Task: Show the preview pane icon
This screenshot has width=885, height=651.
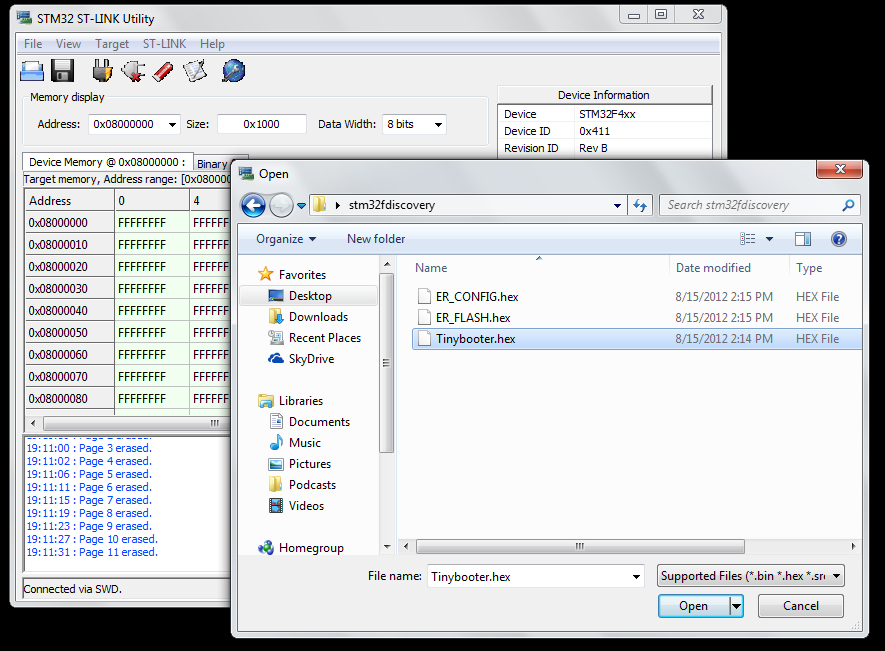Action: point(803,239)
